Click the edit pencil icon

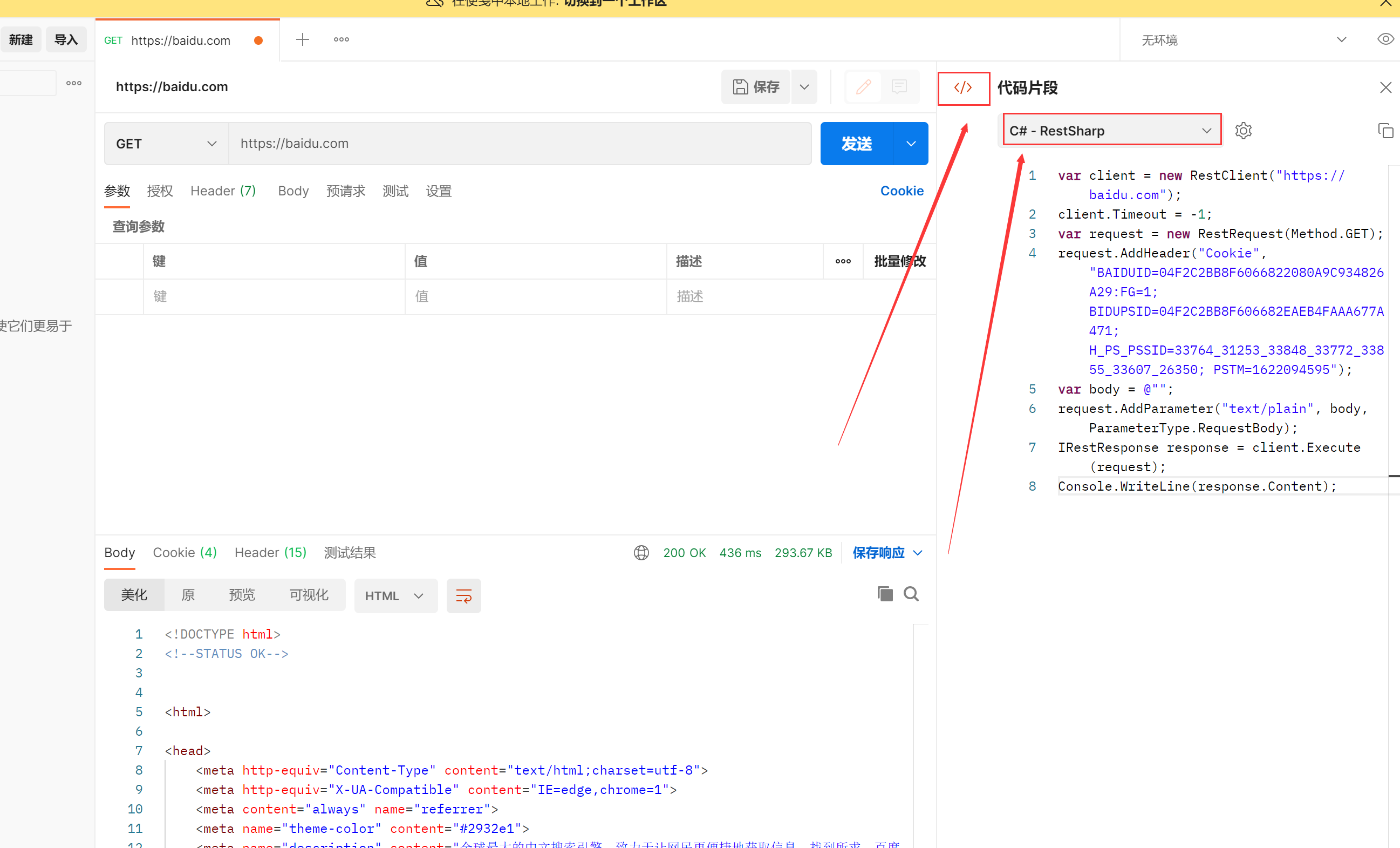863,86
